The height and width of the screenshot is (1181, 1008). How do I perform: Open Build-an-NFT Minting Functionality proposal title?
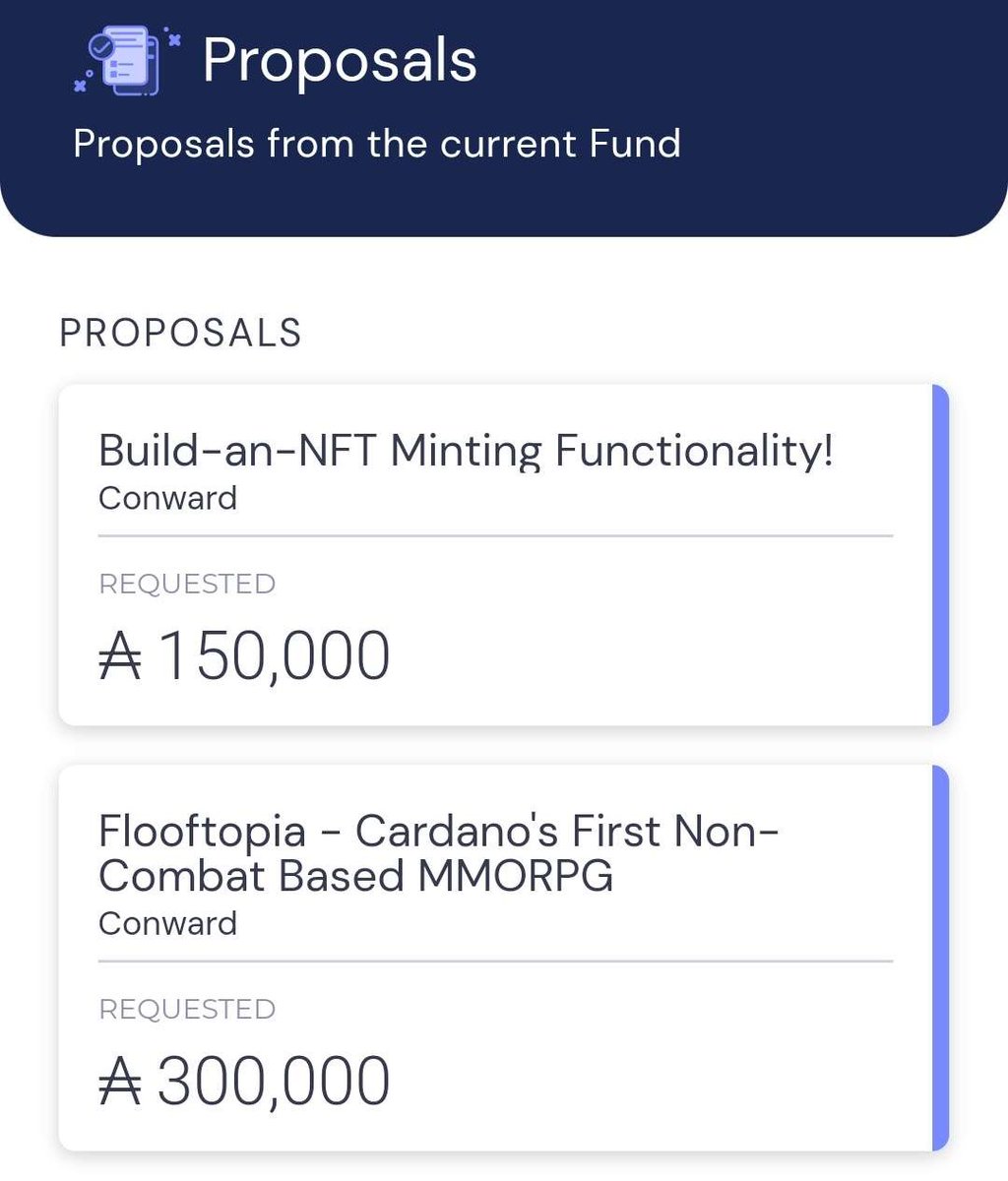(466, 452)
